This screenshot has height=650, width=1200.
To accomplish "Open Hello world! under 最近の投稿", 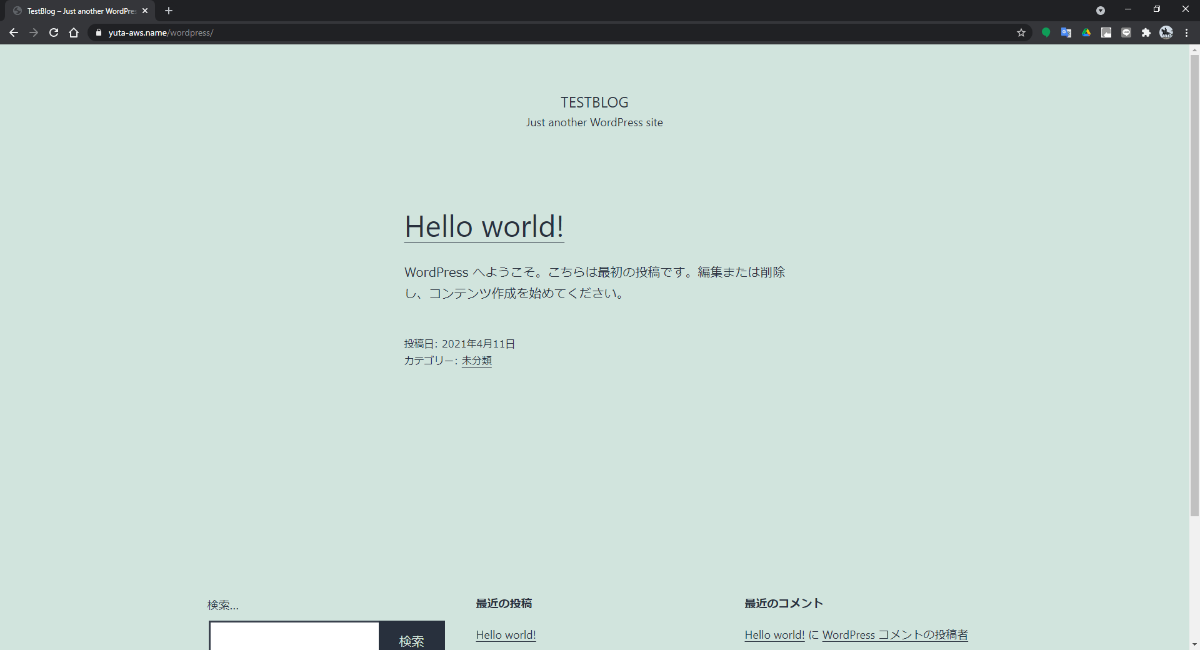I will [506, 635].
